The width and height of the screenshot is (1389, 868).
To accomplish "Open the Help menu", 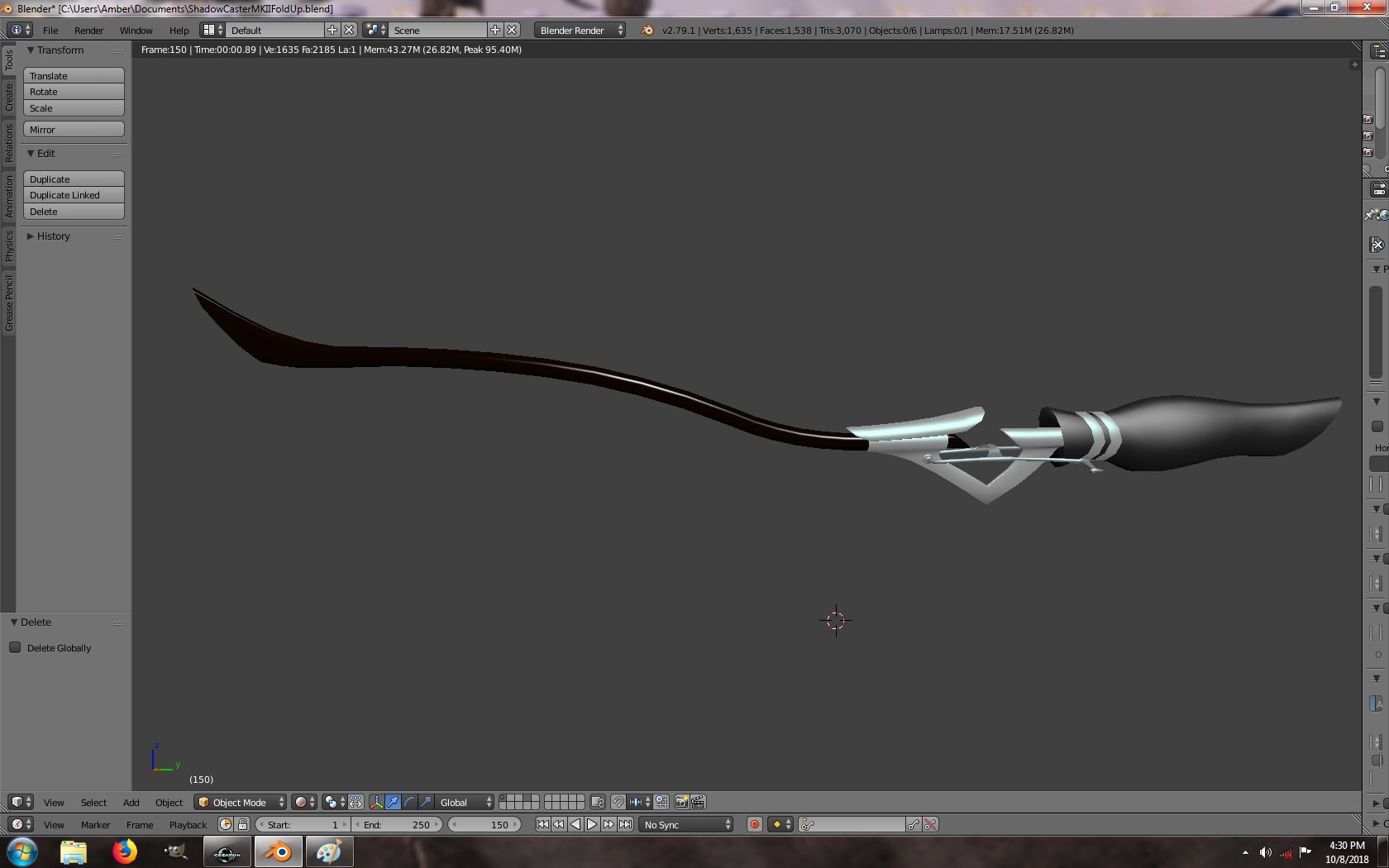I will (x=179, y=31).
